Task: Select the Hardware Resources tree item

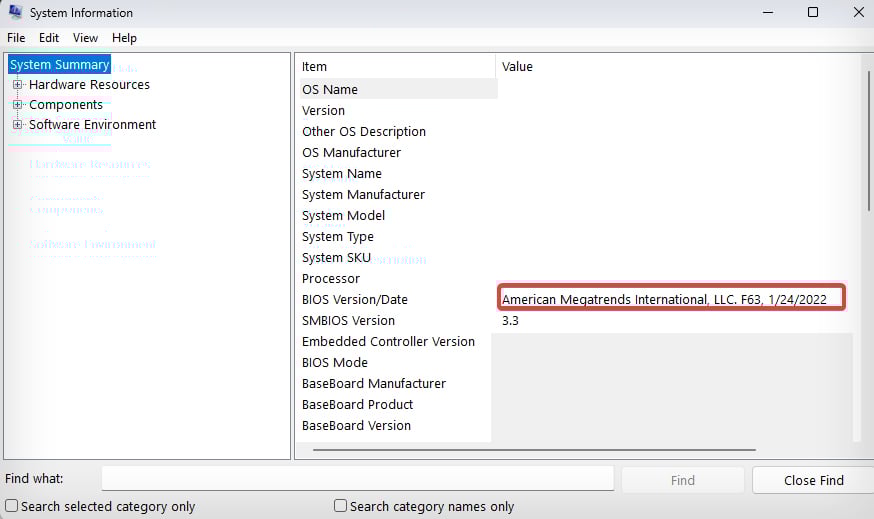Action: point(89,85)
